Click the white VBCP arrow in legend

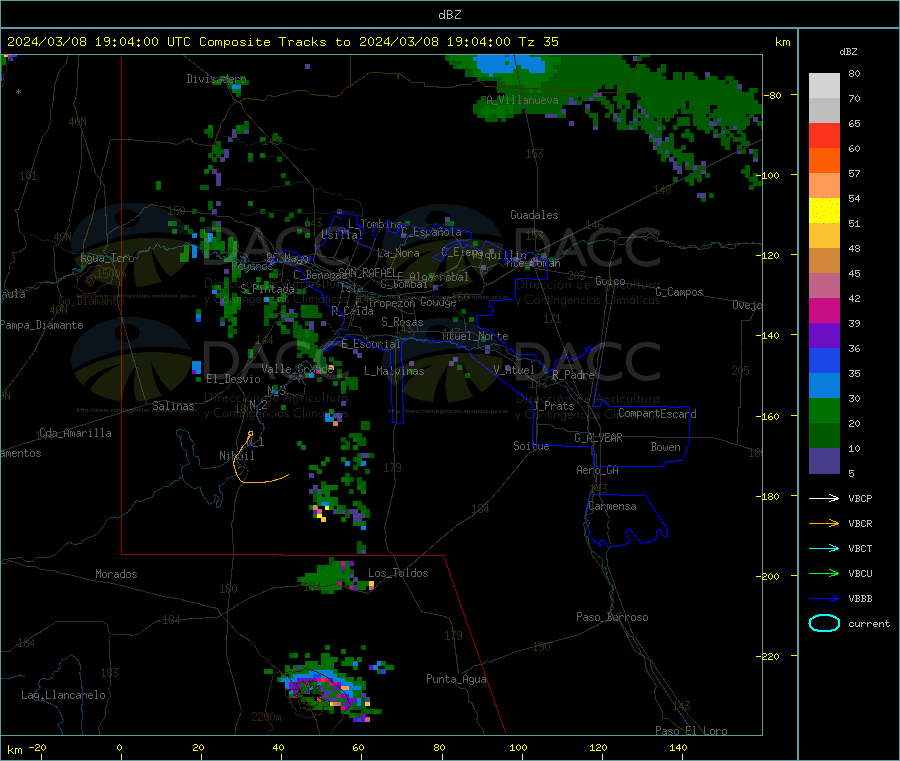tap(824, 498)
